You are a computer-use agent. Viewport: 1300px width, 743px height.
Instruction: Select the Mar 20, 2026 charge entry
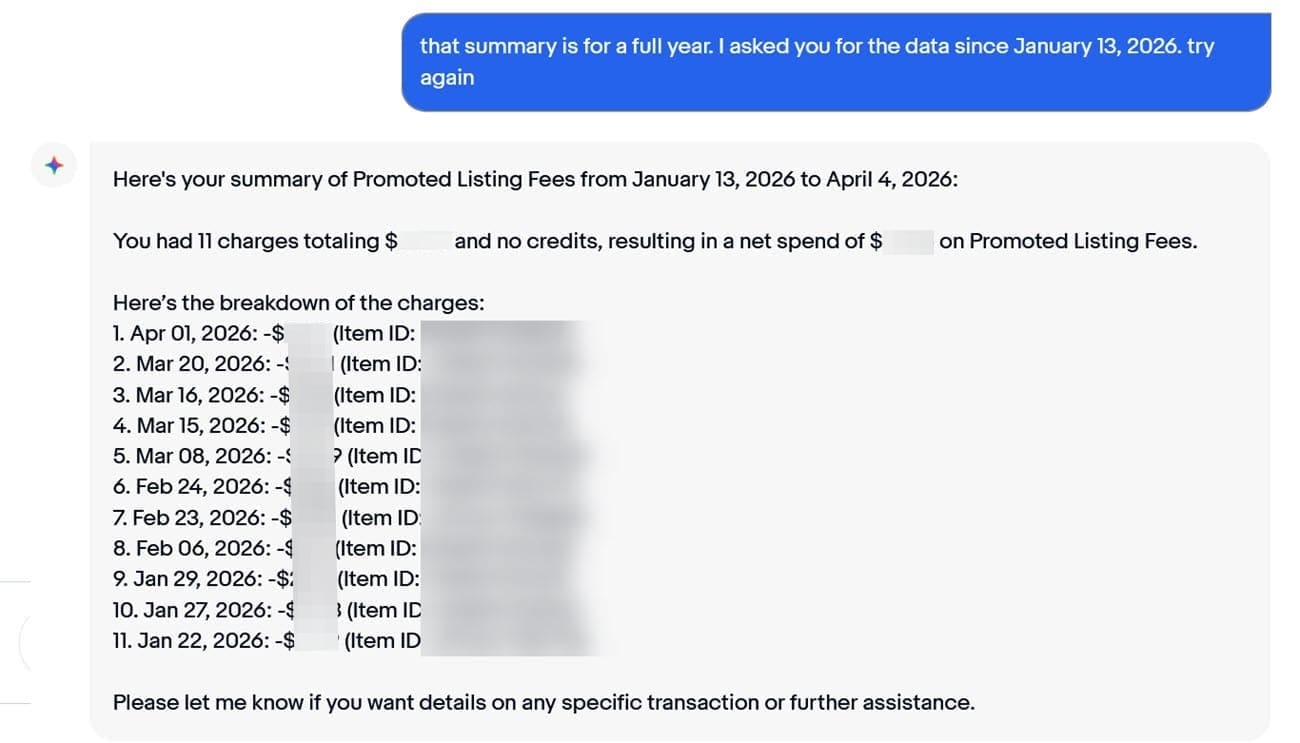(x=201, y=364)
